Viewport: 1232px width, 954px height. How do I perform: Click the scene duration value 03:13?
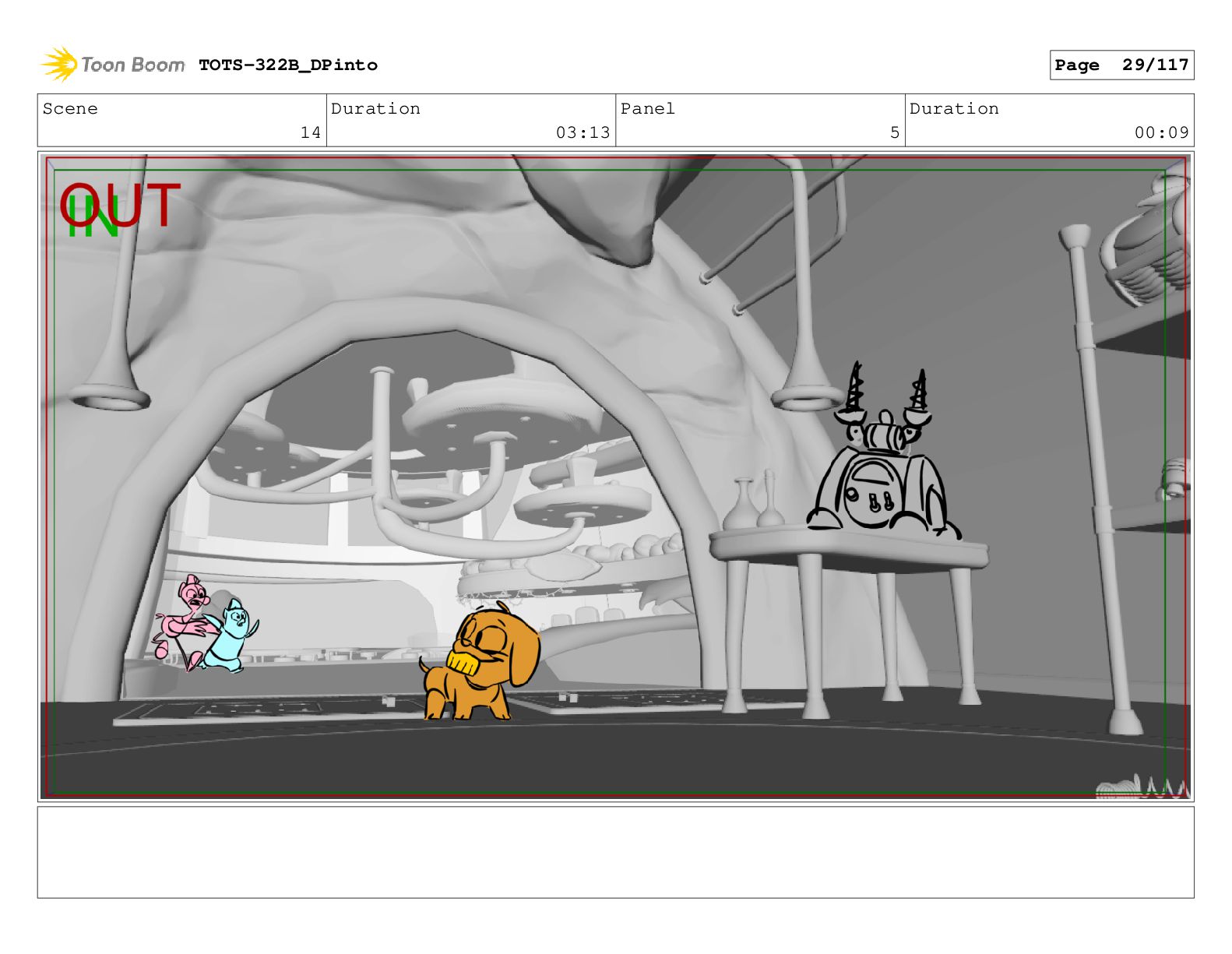(583, 132)
